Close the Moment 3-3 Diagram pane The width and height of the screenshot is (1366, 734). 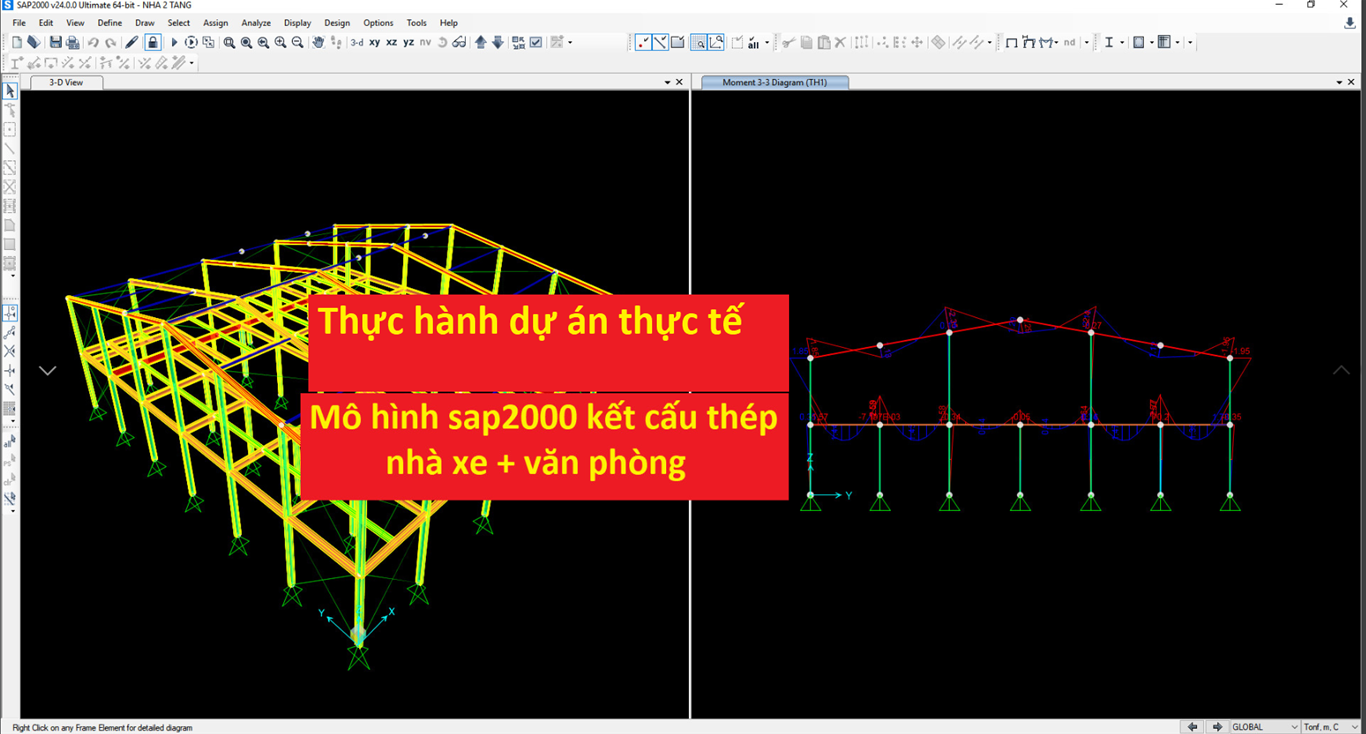[1350, 82]
